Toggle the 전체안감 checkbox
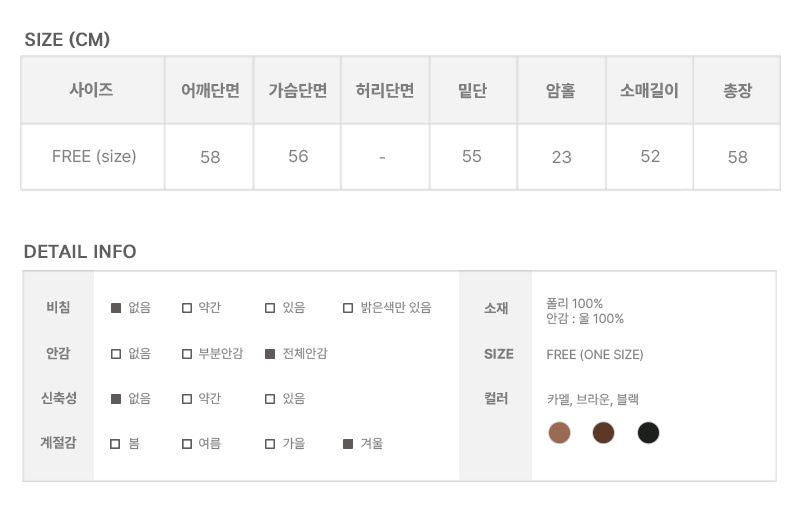This screenshot has width=800, height=530. point(270,353)
